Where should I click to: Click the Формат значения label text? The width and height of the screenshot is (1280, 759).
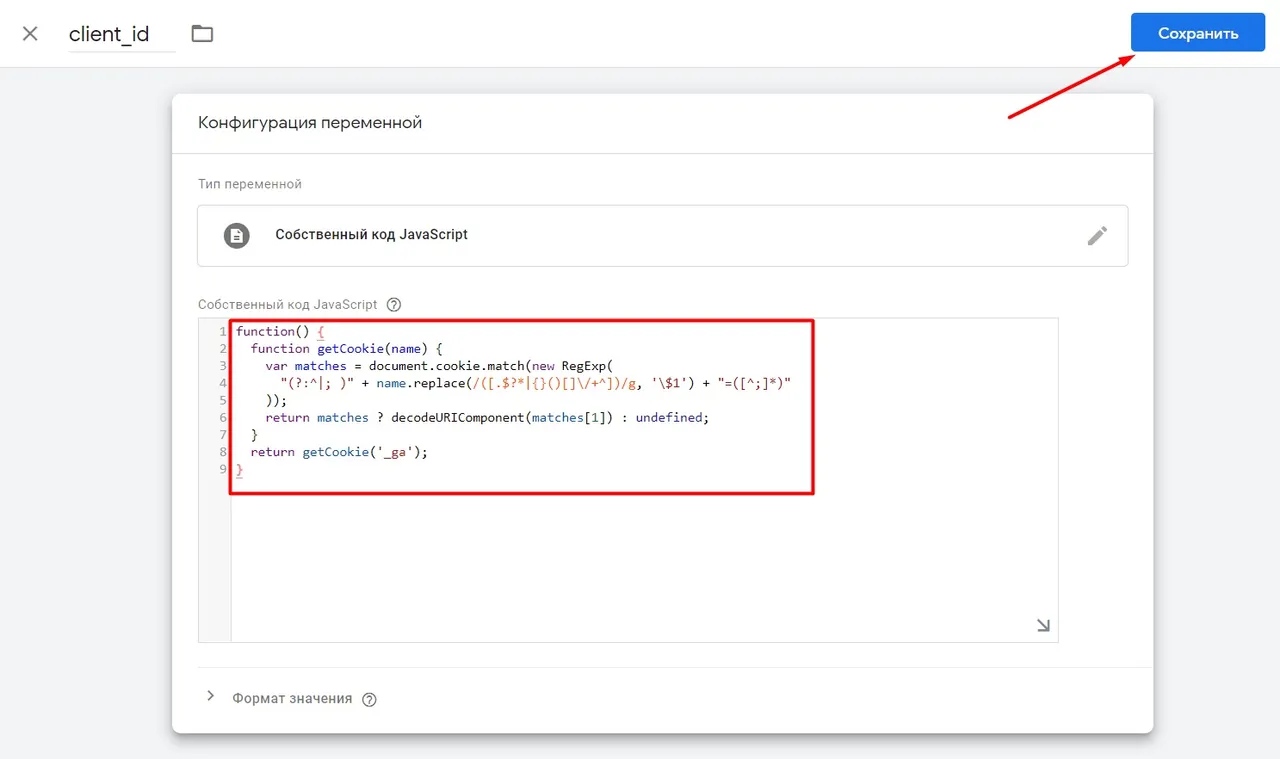(x=292, y=699)
